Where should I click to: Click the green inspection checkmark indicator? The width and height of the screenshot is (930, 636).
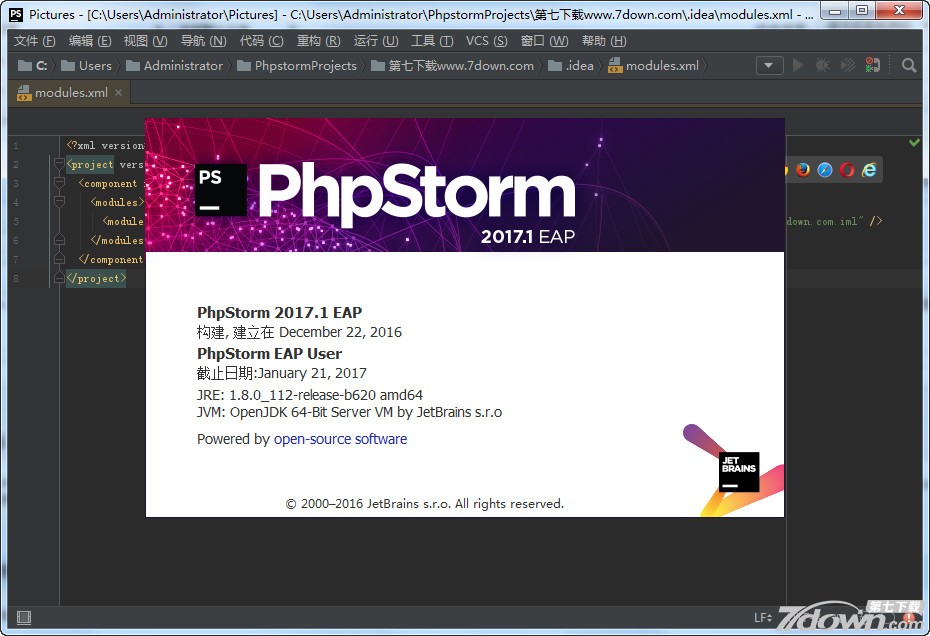click(x=914, y=142)
